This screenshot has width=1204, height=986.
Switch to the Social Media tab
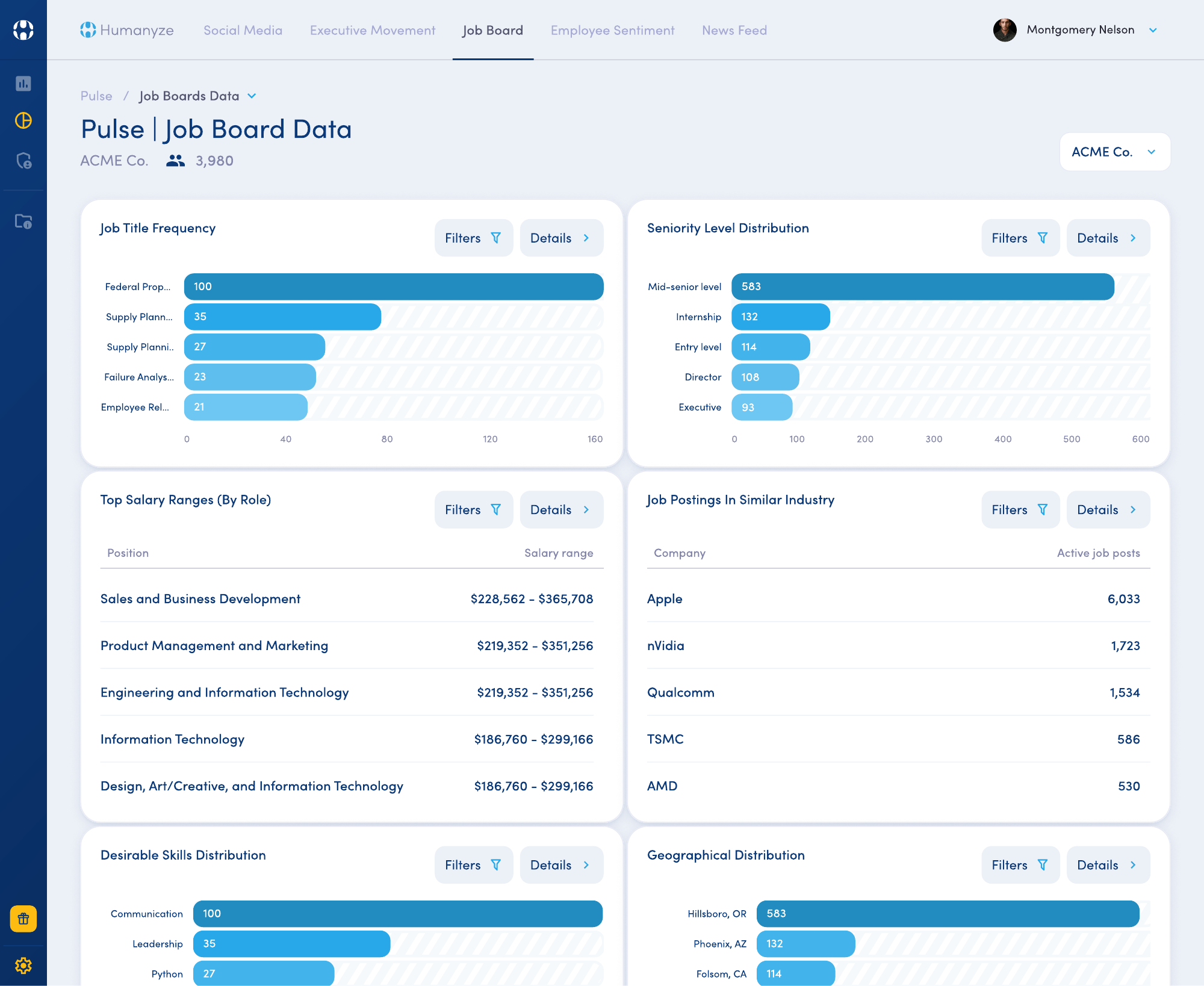pos(243,30)
